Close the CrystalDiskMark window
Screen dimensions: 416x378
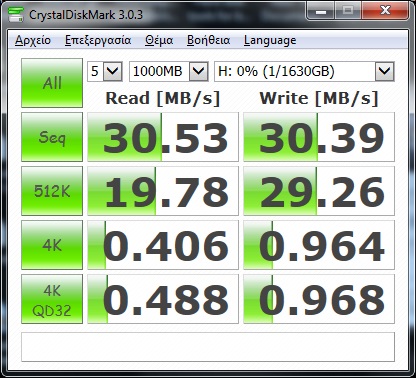[385, 11]
